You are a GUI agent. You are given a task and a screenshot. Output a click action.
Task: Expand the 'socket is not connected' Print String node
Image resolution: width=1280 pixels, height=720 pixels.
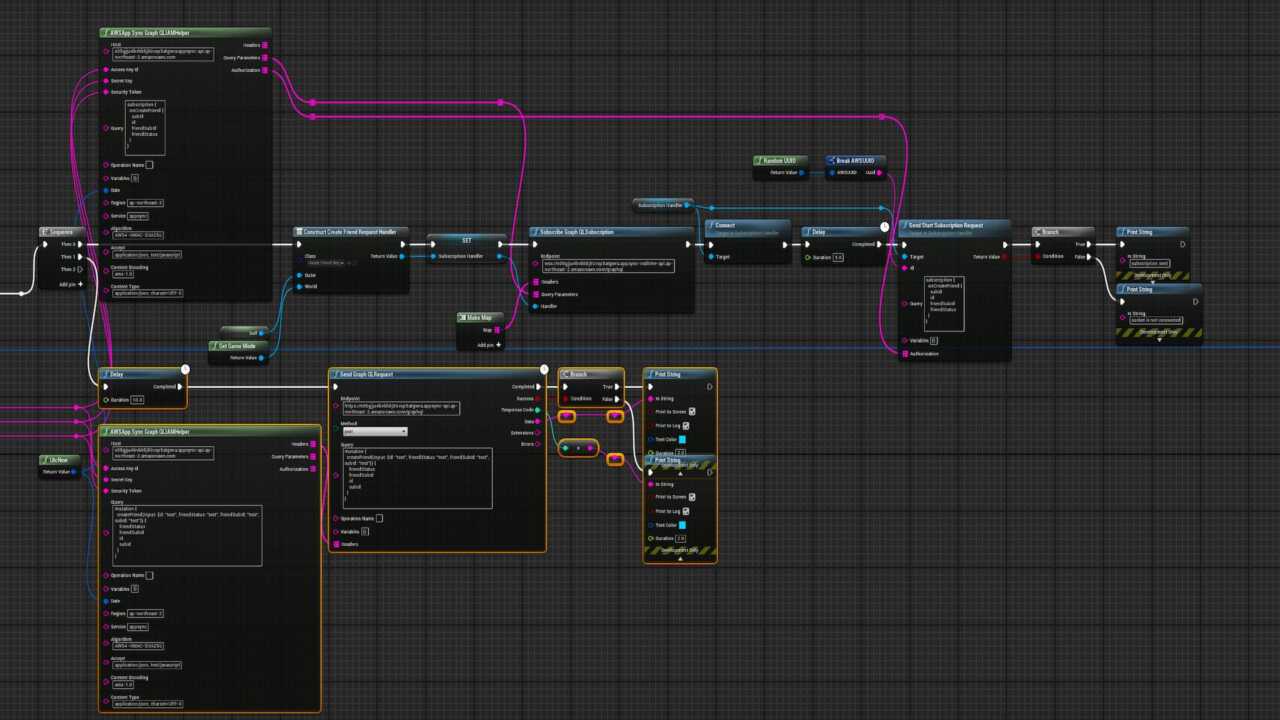pos(1160,340)
